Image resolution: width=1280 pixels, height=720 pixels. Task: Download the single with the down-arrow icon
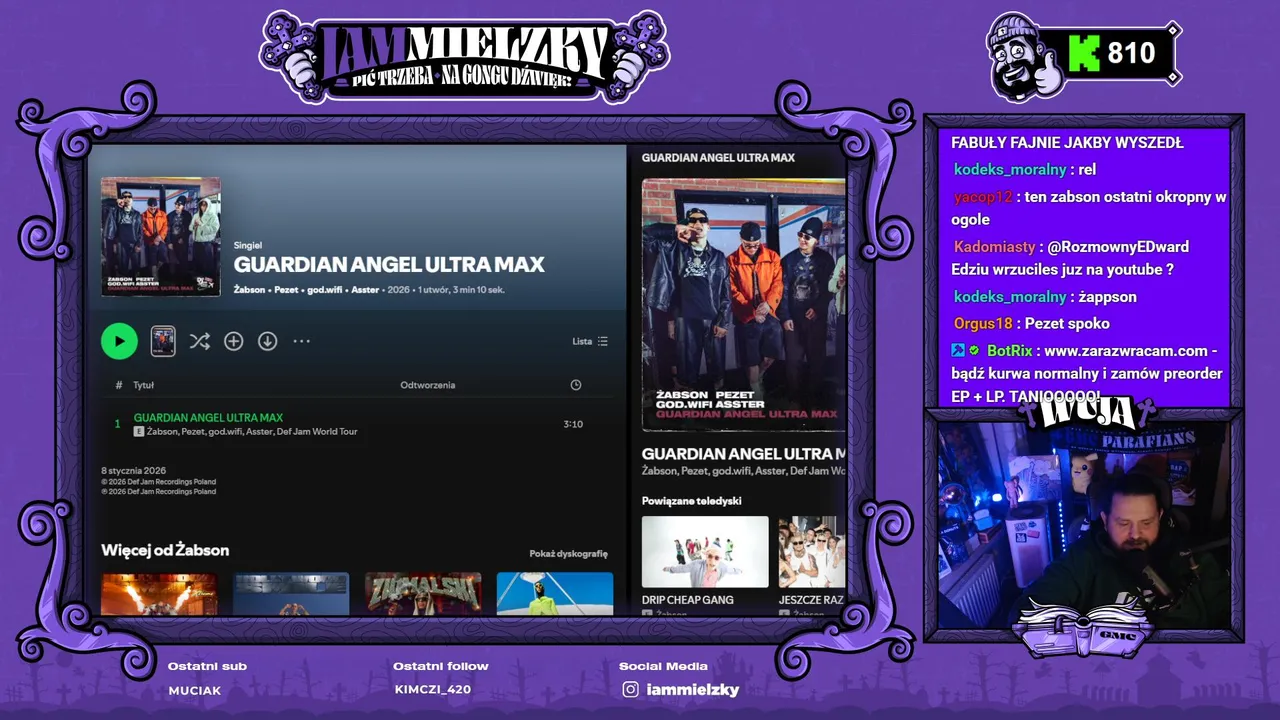click(267, 341)
